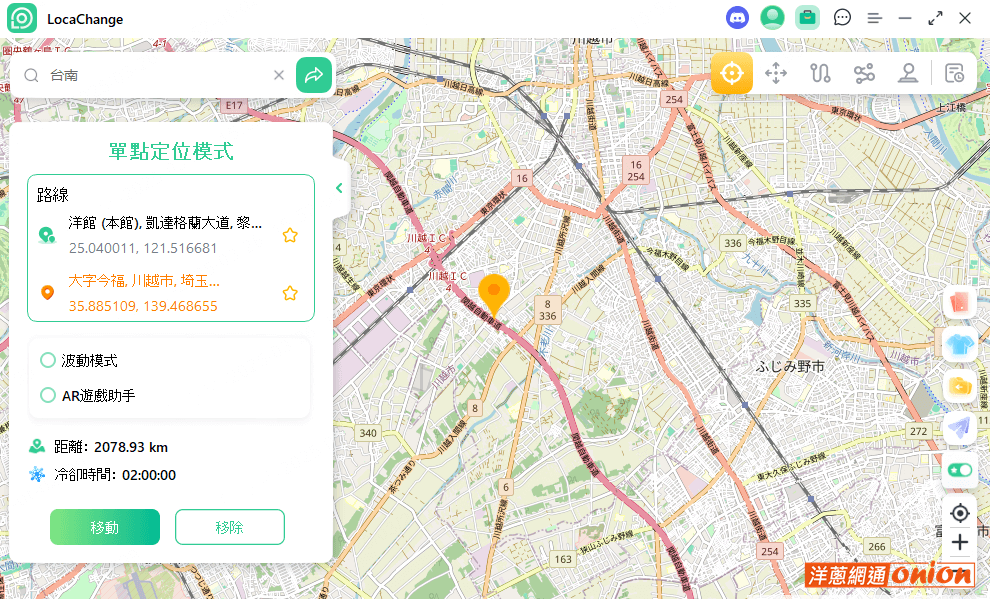Open the hamburger menu in title bar
Viewport: 990px width, 599px height.
874,18
